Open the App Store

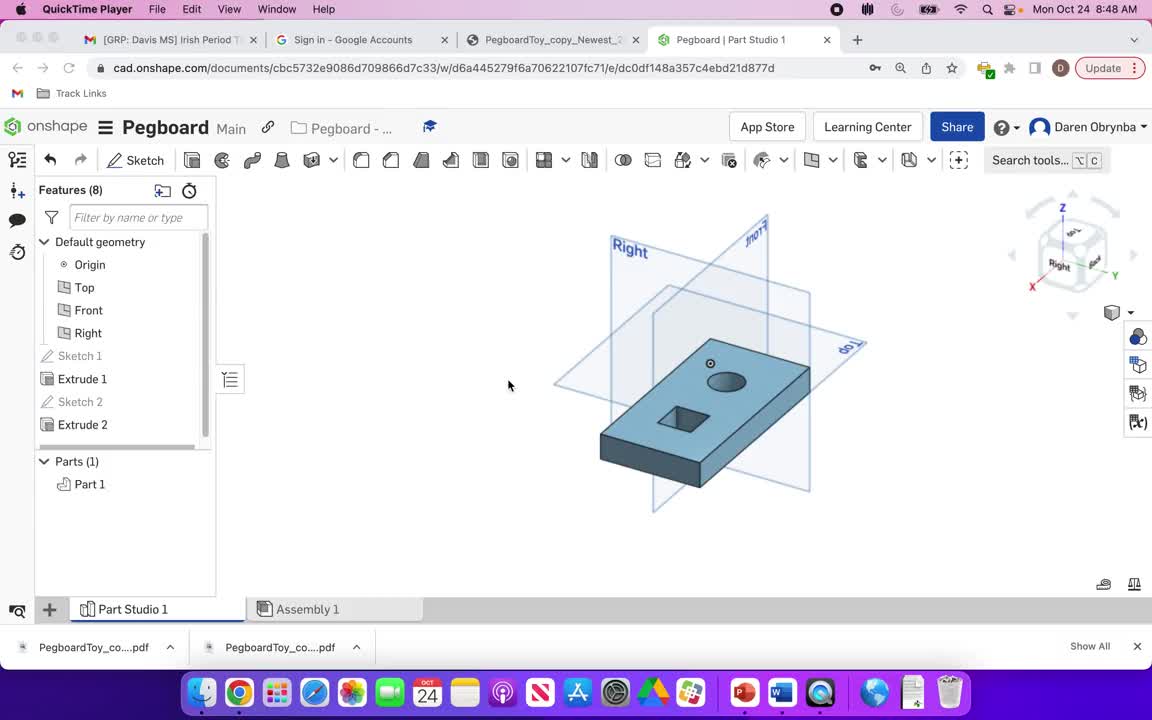767,127
